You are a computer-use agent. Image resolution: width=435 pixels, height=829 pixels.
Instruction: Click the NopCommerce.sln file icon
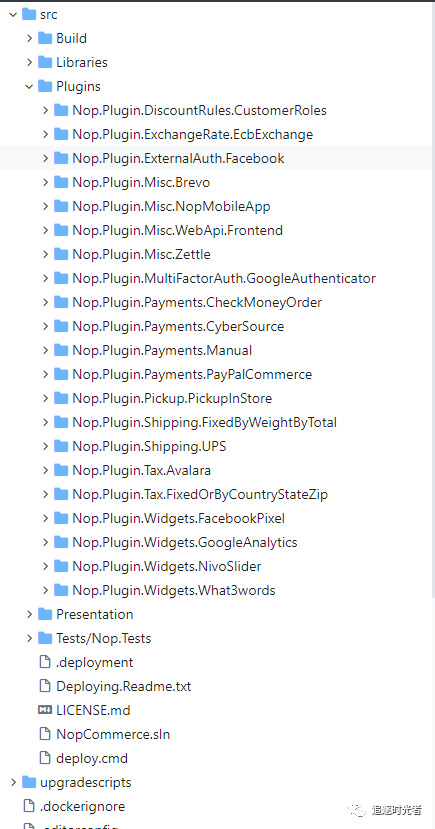click(45, 734)
